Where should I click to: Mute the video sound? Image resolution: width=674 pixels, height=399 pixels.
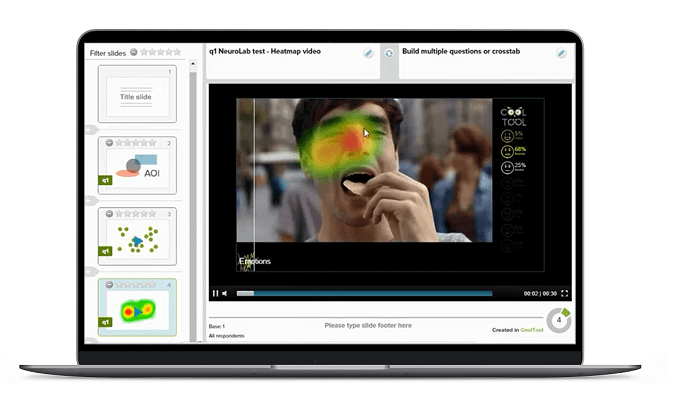click(225, 293)
